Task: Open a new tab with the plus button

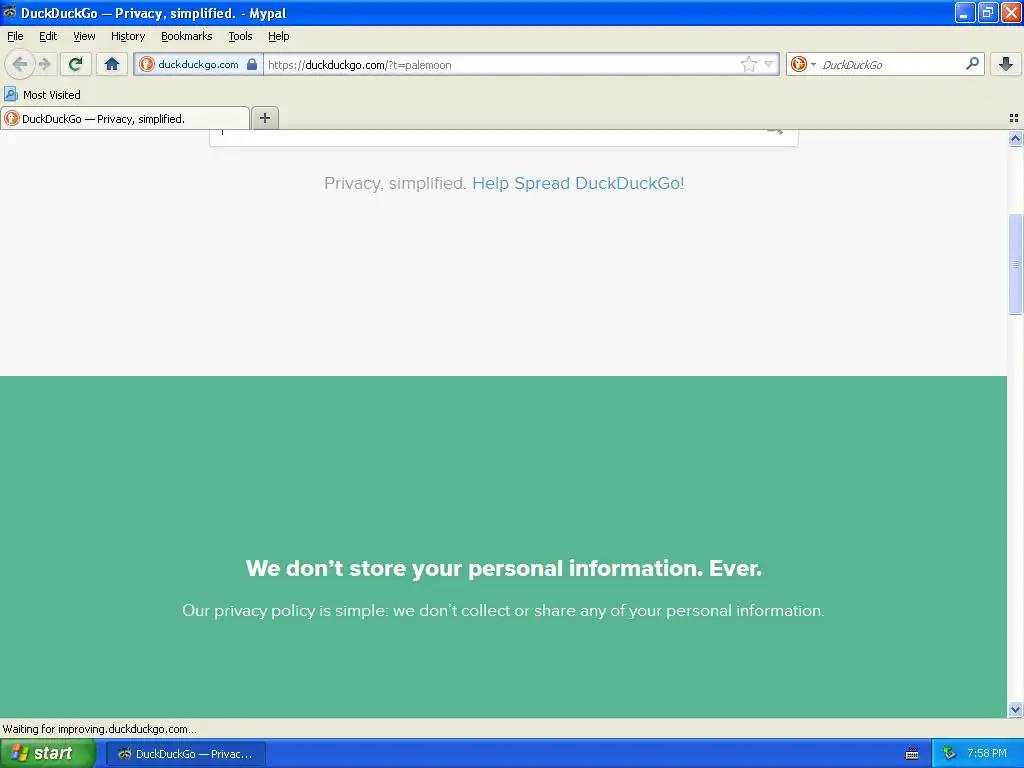Action: click(x=265, y=118)
